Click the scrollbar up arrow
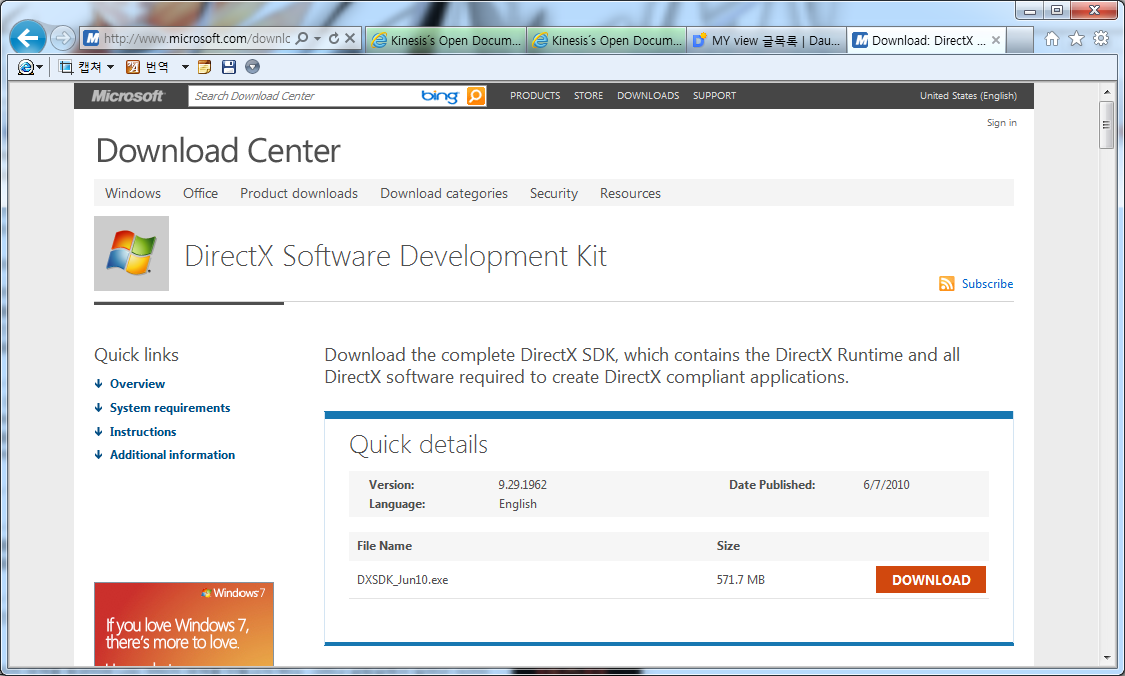The height and width of the screenshot is (676, 1125). point(1106,91)
